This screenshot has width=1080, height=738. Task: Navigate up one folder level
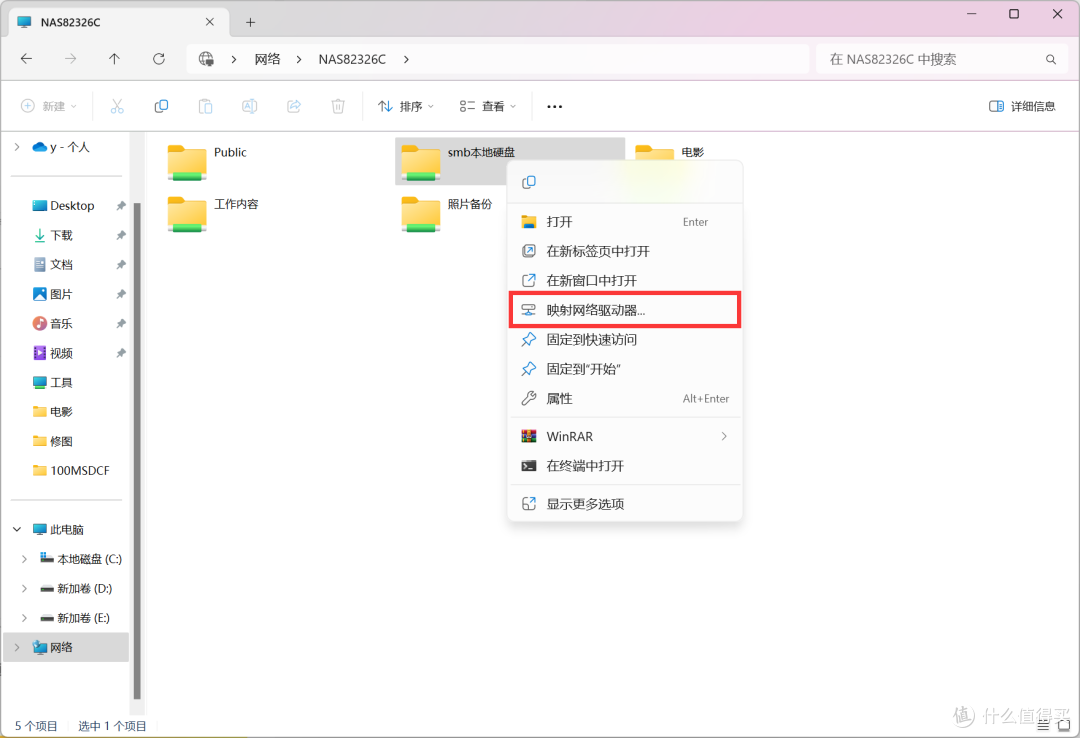click(114, 59)
